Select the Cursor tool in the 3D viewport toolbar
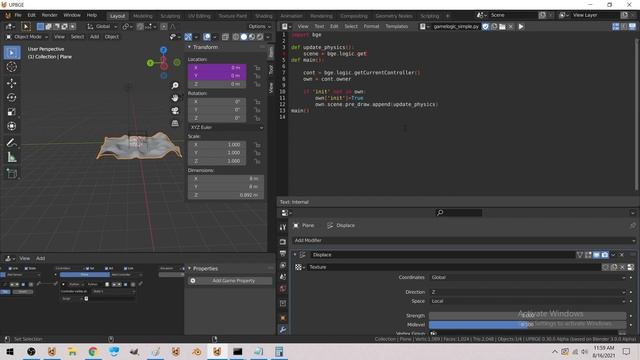The width and height of the screenshot is (640, 360). [11, 67]
